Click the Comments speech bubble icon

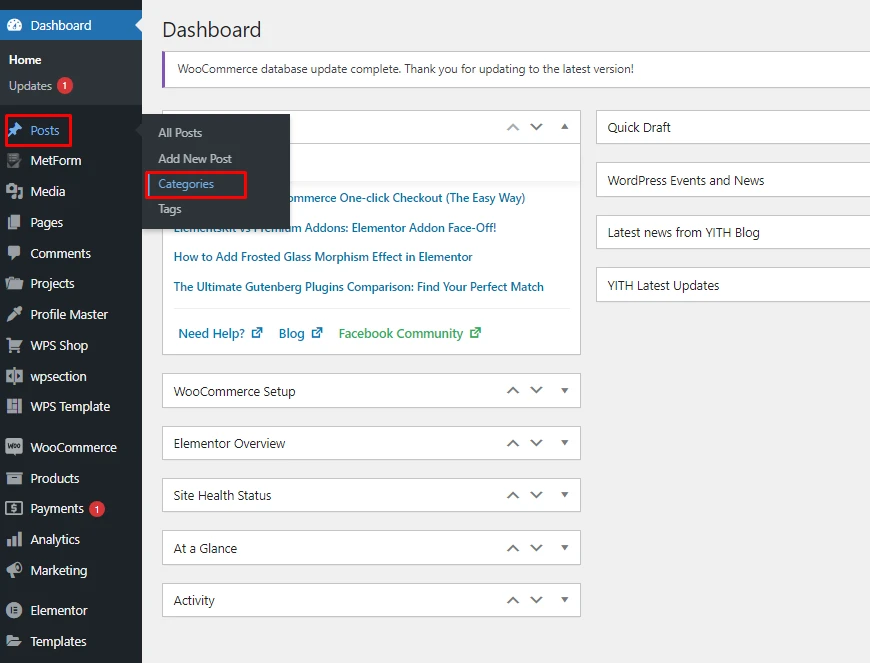[x=14, y=253]
